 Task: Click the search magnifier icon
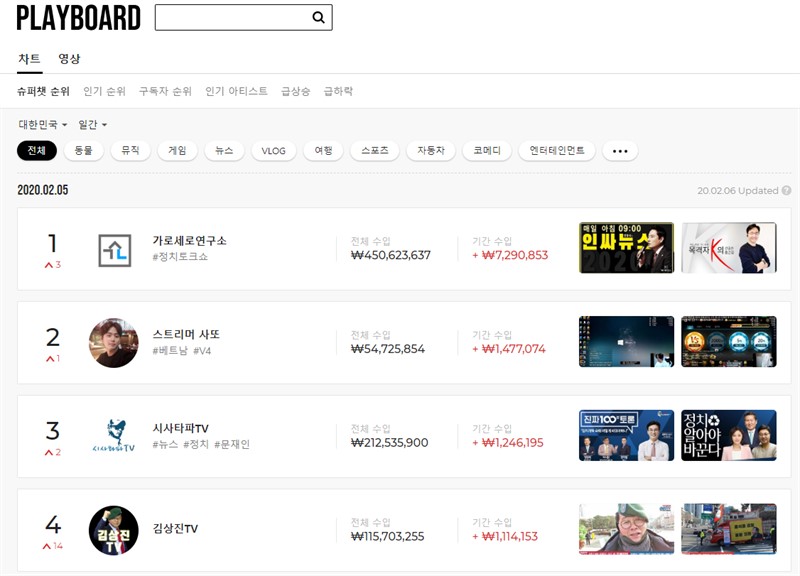coord(318,18)
